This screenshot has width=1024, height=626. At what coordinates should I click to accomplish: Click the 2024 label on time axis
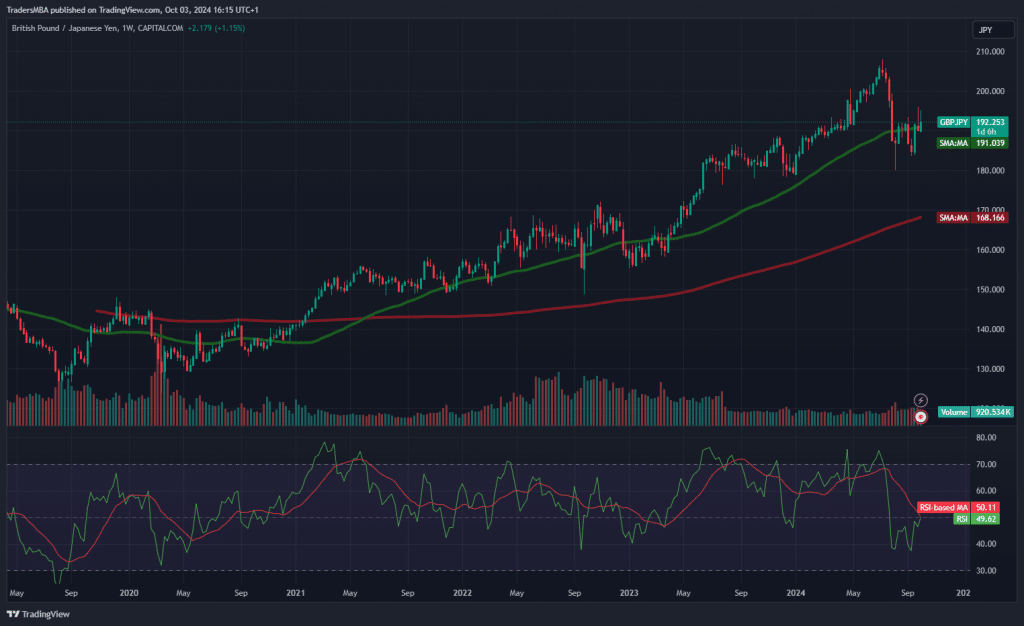click(795, 593)
